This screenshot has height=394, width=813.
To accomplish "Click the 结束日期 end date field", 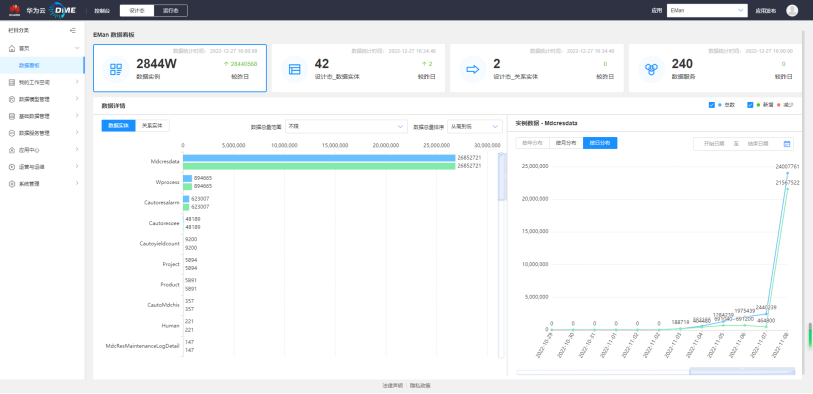I will (x=758, y=144).
